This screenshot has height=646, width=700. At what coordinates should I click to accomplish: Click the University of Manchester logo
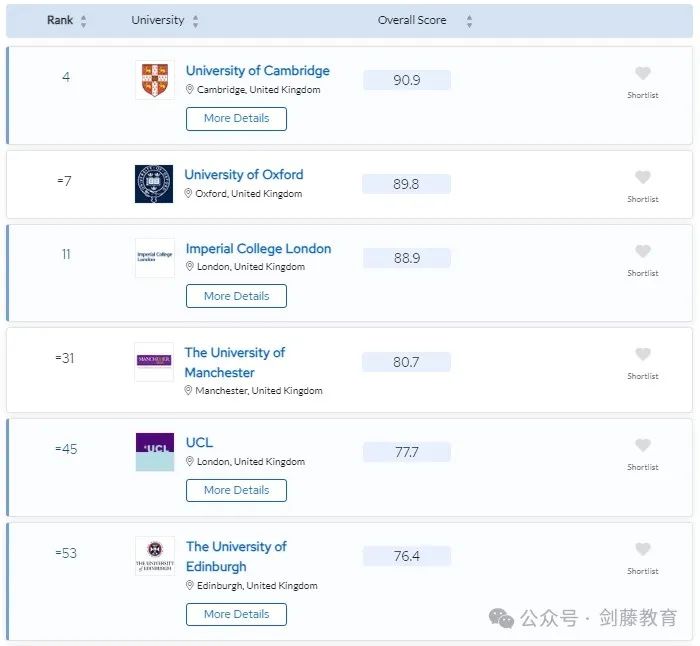point(154,362)
